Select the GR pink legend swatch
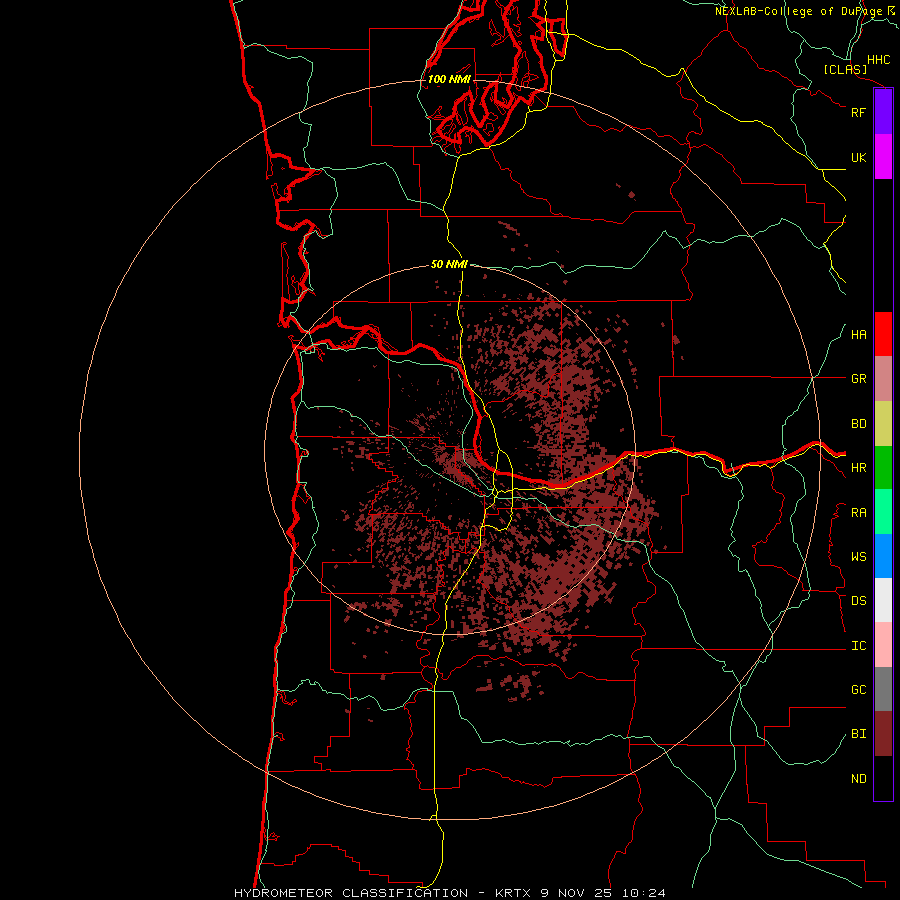 coord(883,379)
